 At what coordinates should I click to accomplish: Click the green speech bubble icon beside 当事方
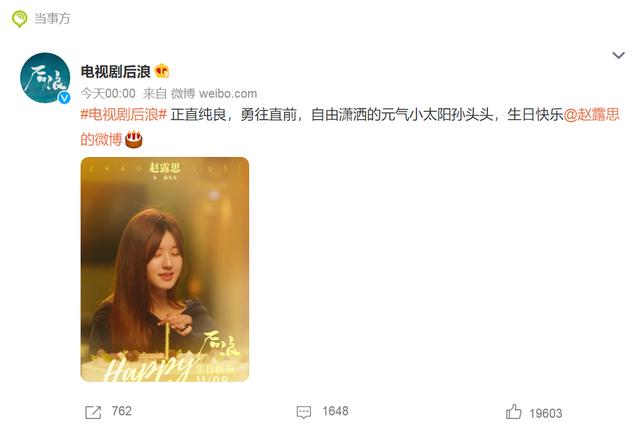click(19, 19)
